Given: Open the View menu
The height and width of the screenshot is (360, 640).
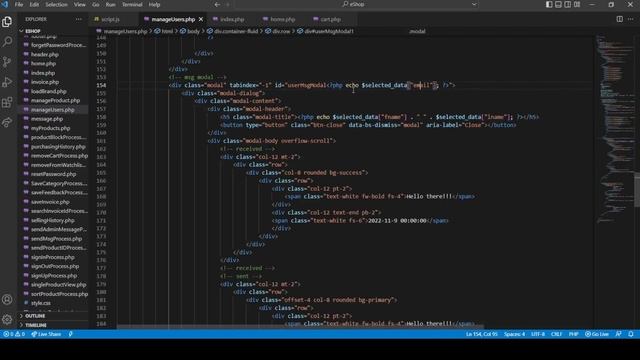Looking at the screenshot, I should pos(80,4).
